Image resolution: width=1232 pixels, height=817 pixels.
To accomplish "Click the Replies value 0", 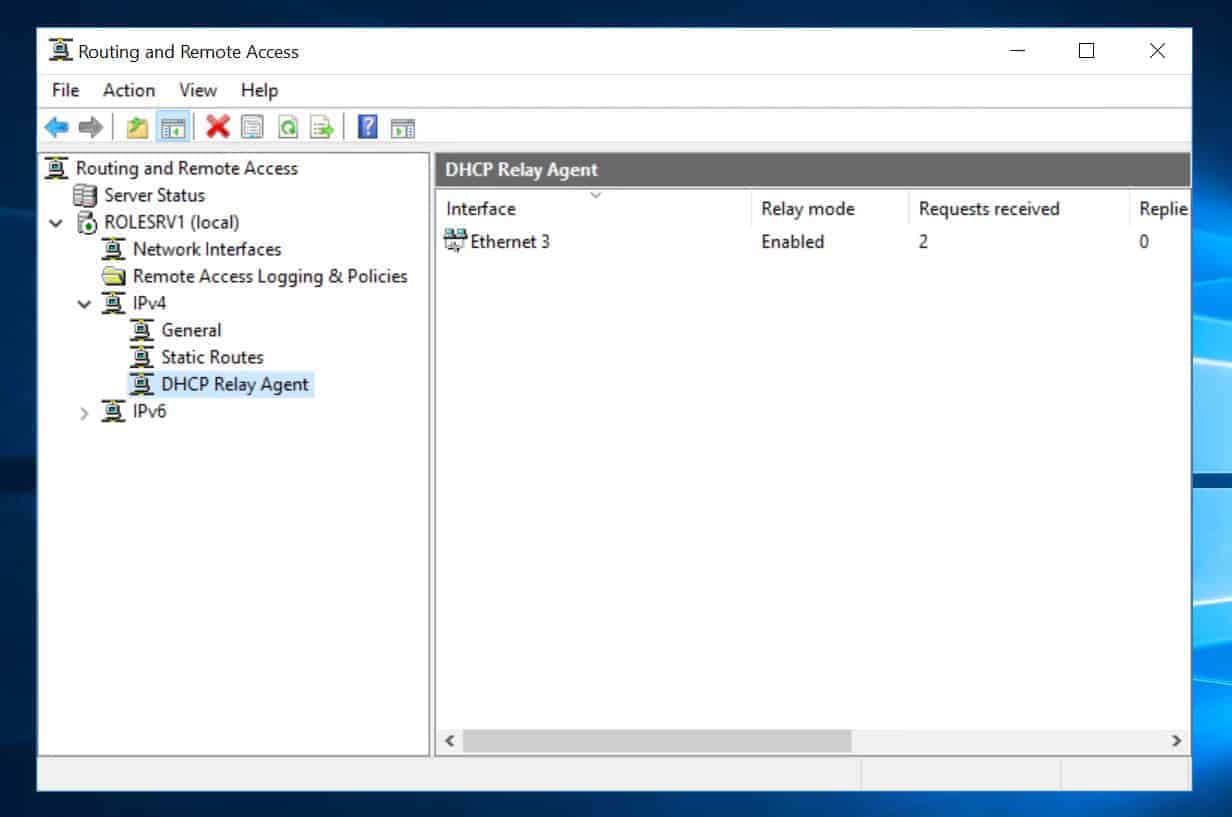I will [1144, 241].
